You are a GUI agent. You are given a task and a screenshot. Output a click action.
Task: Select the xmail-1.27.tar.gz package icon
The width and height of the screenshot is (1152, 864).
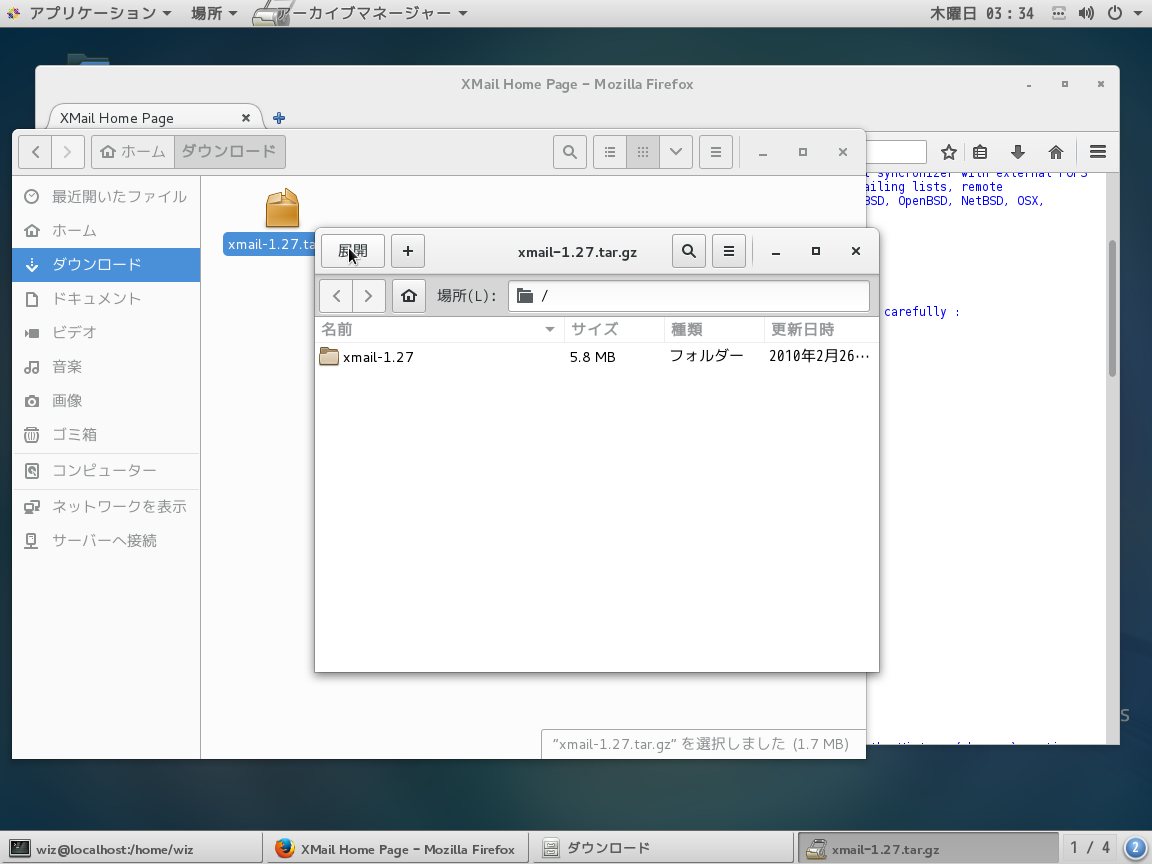tap(282, 208)
